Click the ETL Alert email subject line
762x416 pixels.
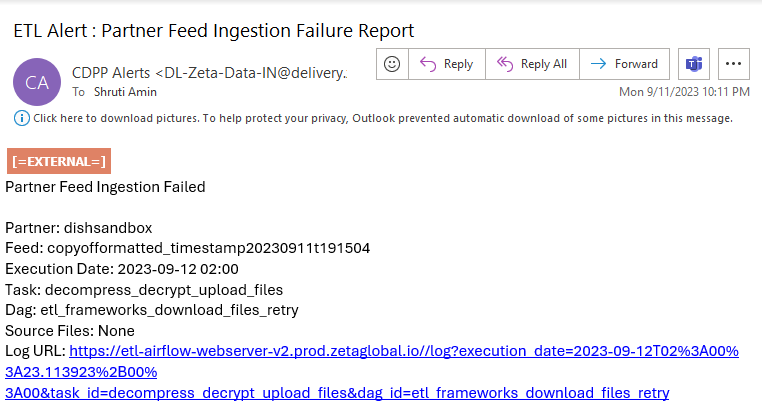click(x=213, y=30)
